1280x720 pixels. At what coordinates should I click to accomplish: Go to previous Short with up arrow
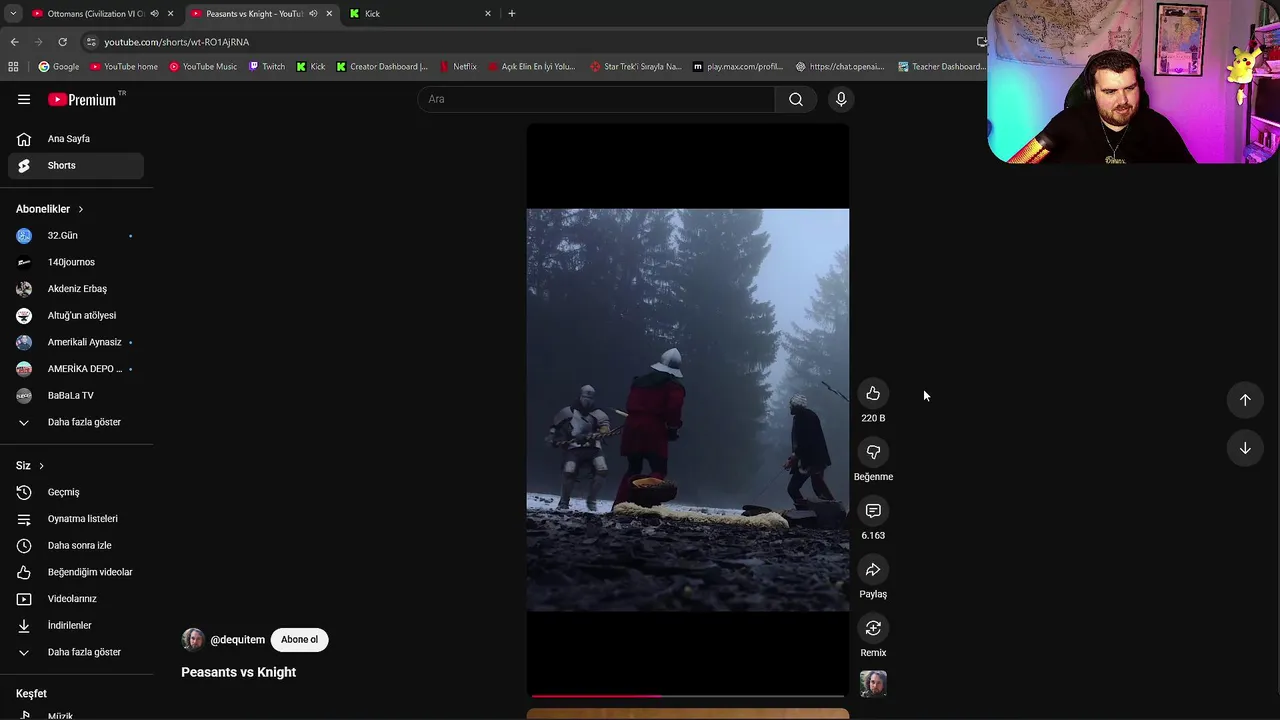click(1245, 400)
